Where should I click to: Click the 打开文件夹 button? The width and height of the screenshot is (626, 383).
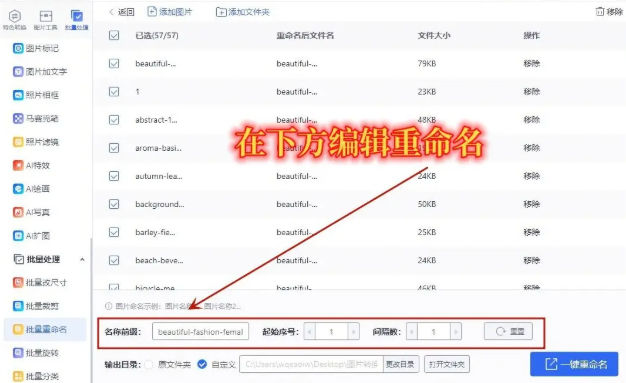tap(447, 364)
